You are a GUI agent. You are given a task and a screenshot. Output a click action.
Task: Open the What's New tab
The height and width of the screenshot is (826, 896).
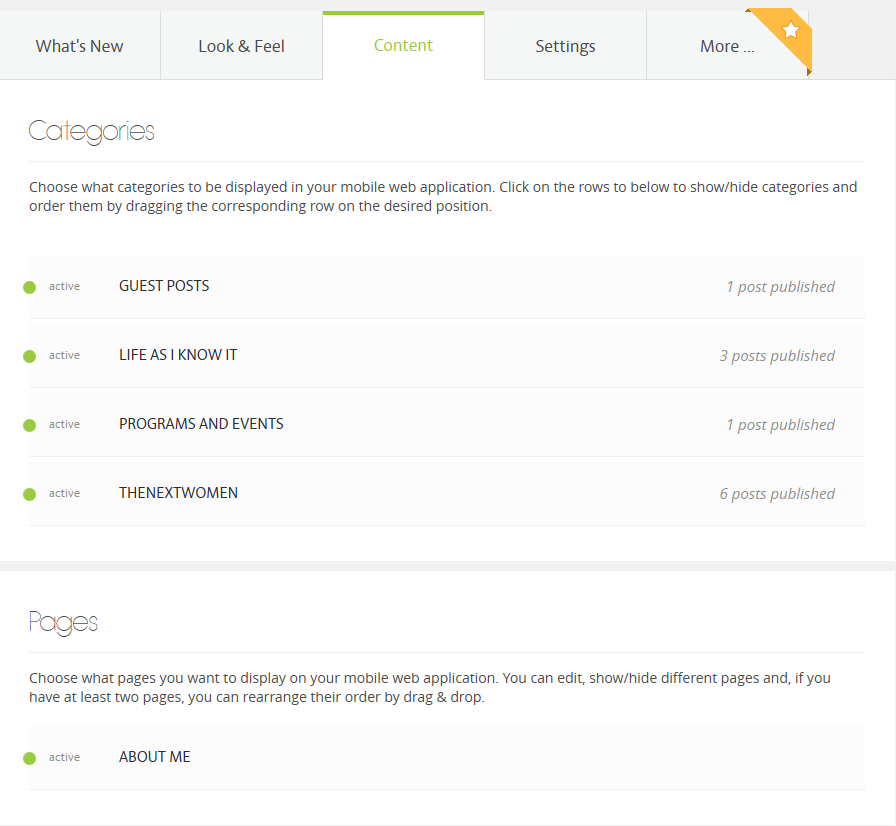point(80,46)
